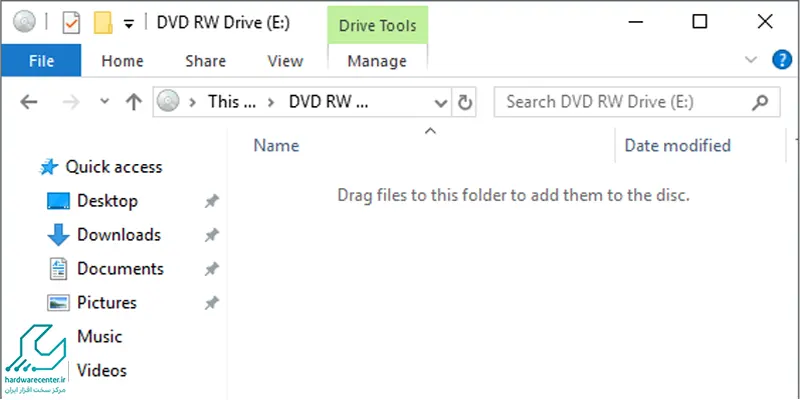Select Downloads in Quick access
Viewport: 800px width, 400px height.
click(x=118, y=235)
